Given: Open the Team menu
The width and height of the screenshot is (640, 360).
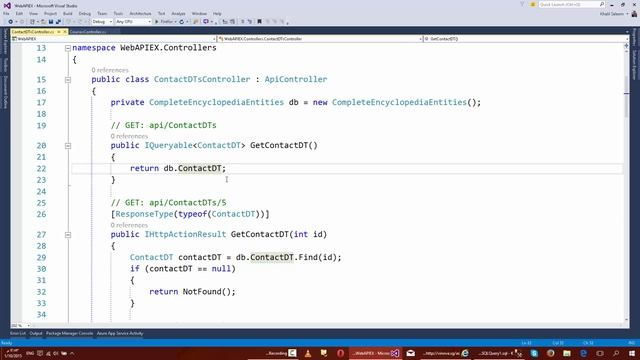Looking at the screenshot, I should point(102,13).
